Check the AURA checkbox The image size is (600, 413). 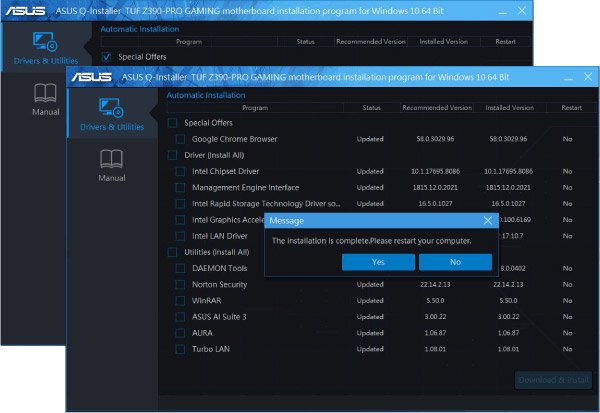[180, 333]
